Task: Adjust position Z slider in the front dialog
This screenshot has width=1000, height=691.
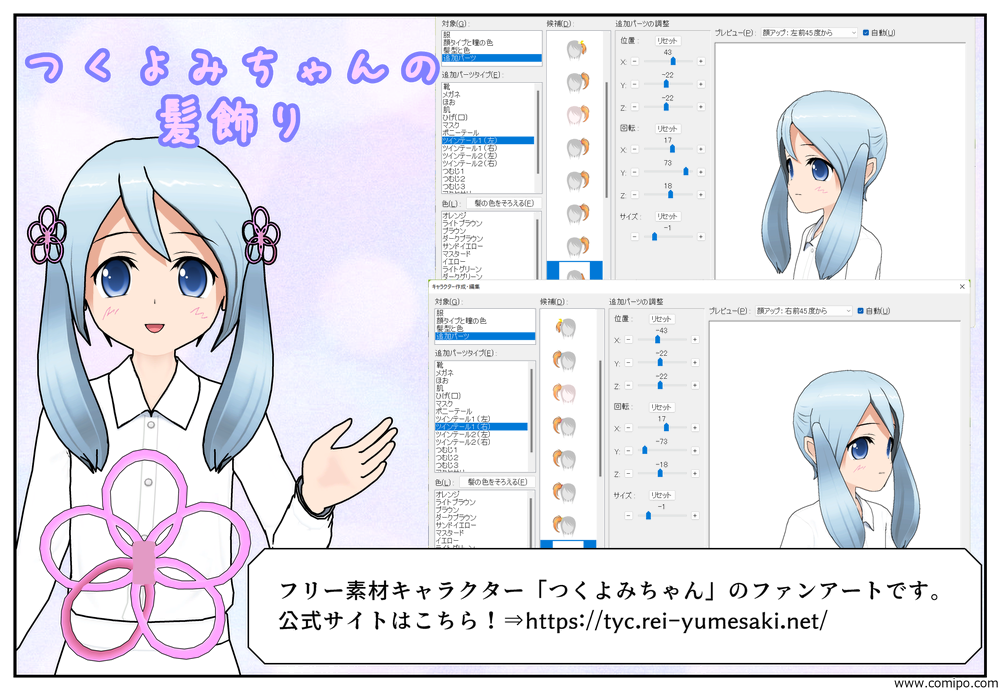Action: pos(661,385)
